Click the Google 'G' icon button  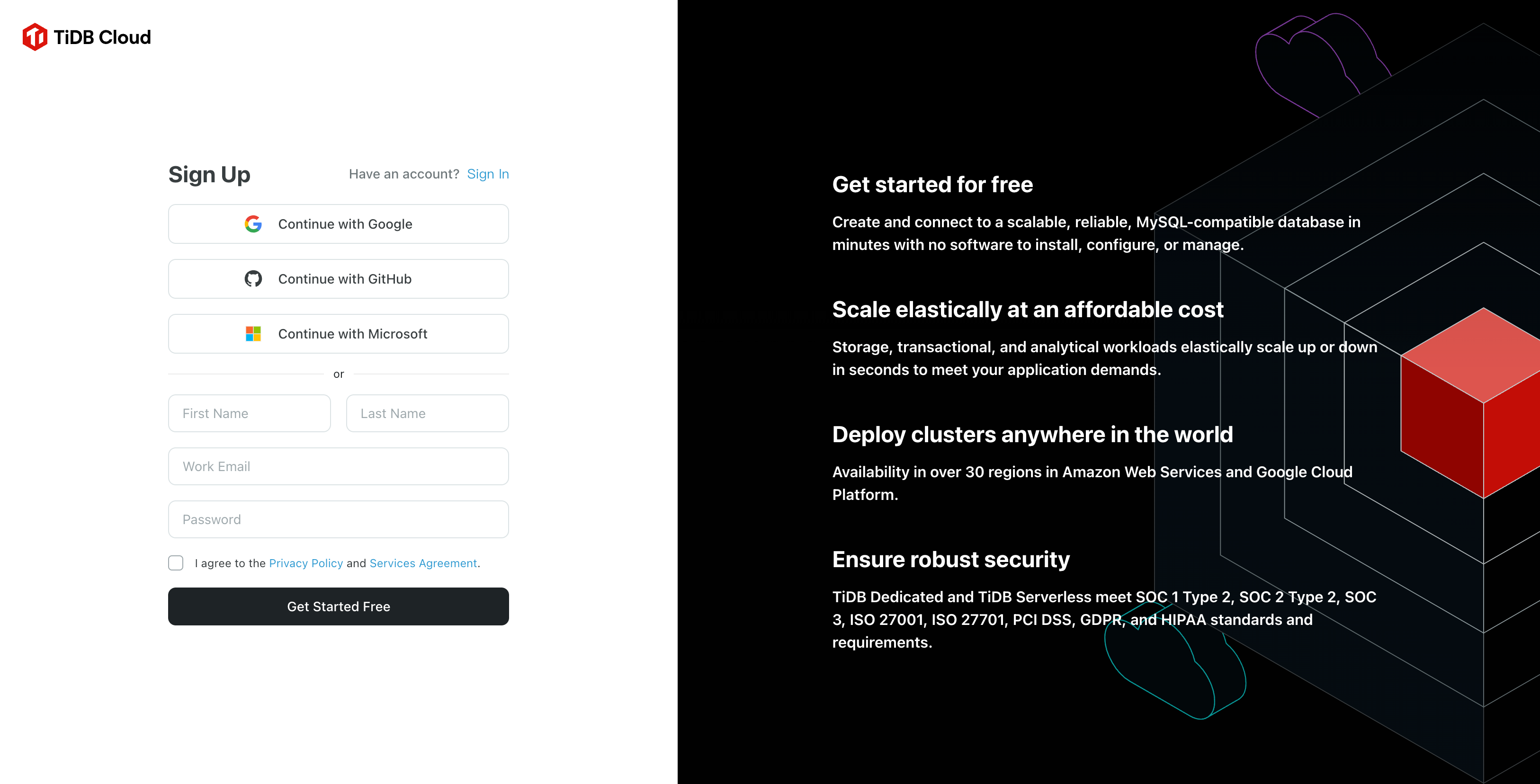click(x=252, y=223)
